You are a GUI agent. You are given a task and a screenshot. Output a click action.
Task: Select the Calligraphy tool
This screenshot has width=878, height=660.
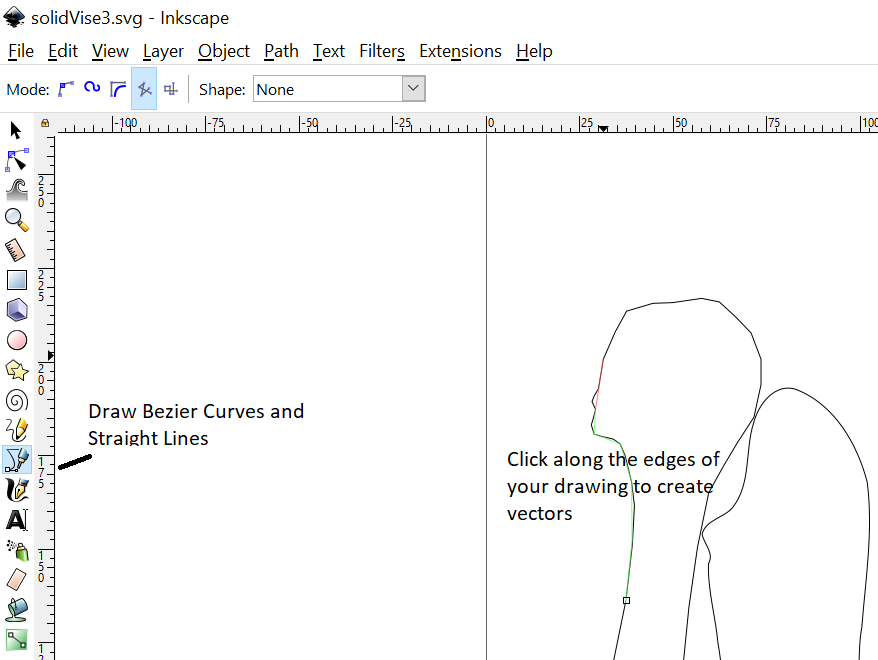coord(16,490)
